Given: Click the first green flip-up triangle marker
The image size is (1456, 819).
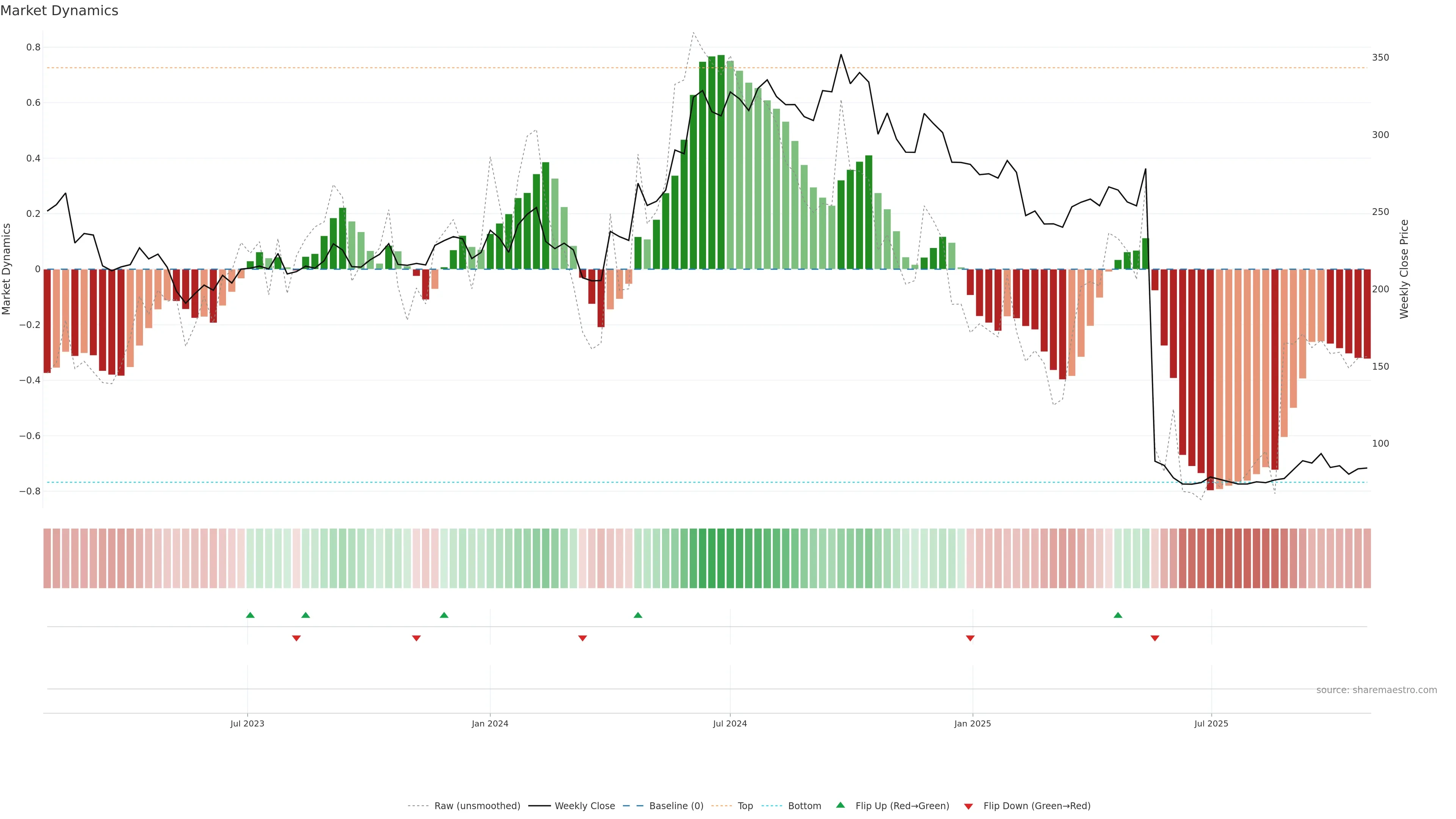Looking at the screenshot, I should click(x=250, y=615).
